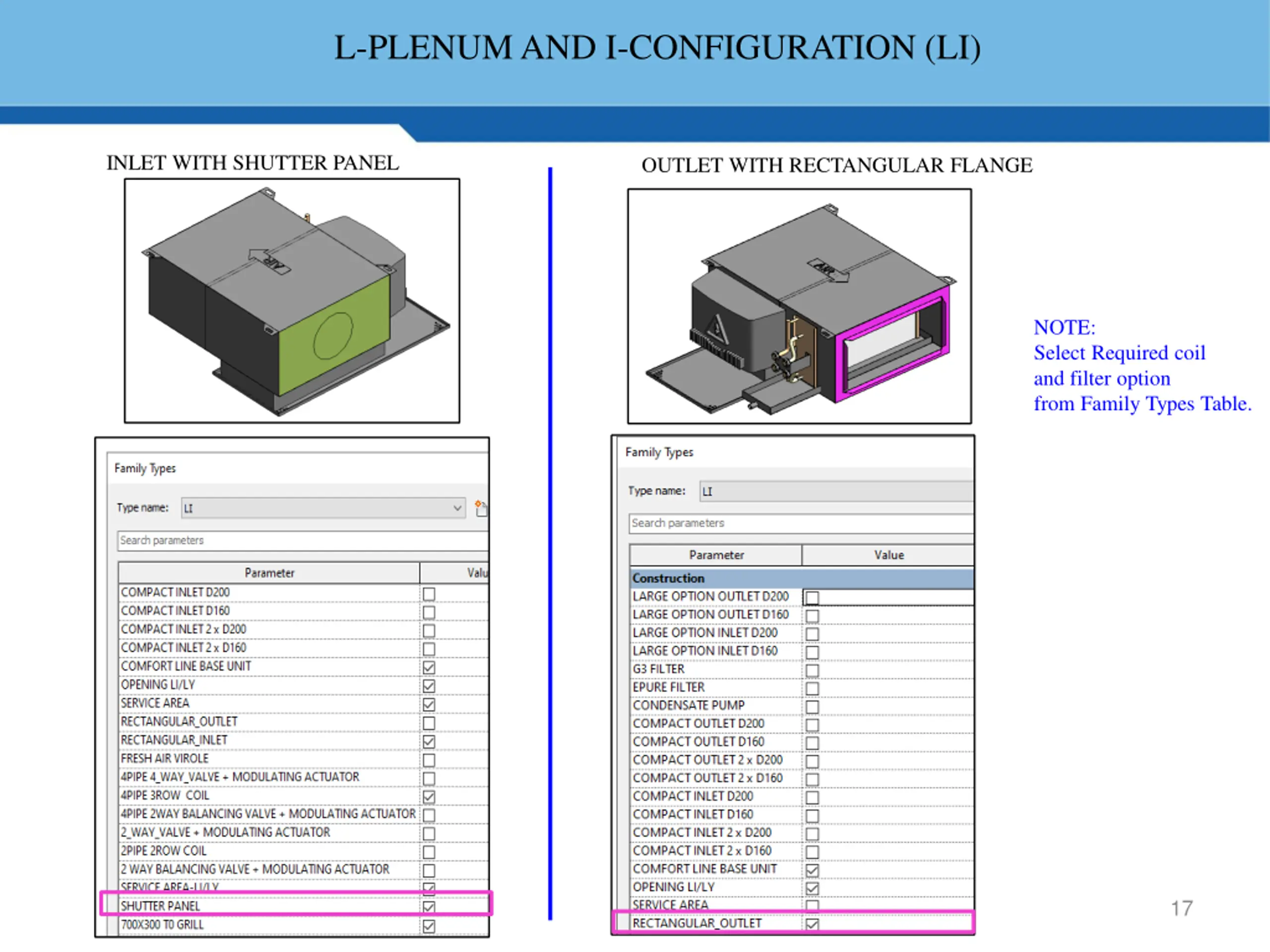Screen dimensions: 1270x952
Task: Enable the right RECTANGULAR_OUTLET checkbox
Action: [812, 924]
